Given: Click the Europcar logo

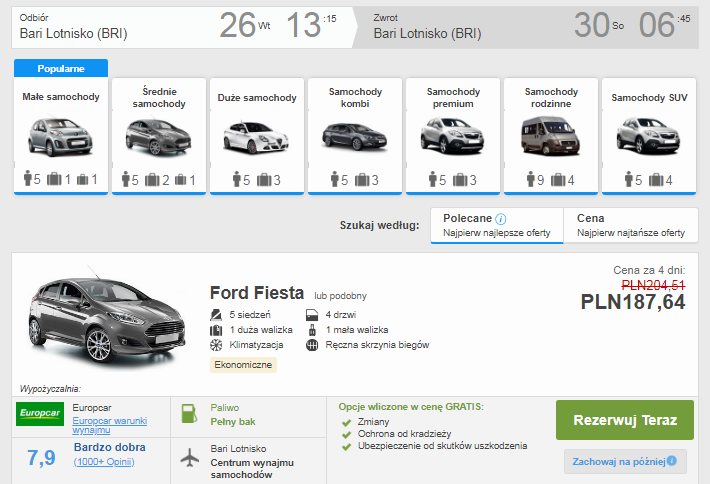Looking at the screenshot, I should 40,414.
